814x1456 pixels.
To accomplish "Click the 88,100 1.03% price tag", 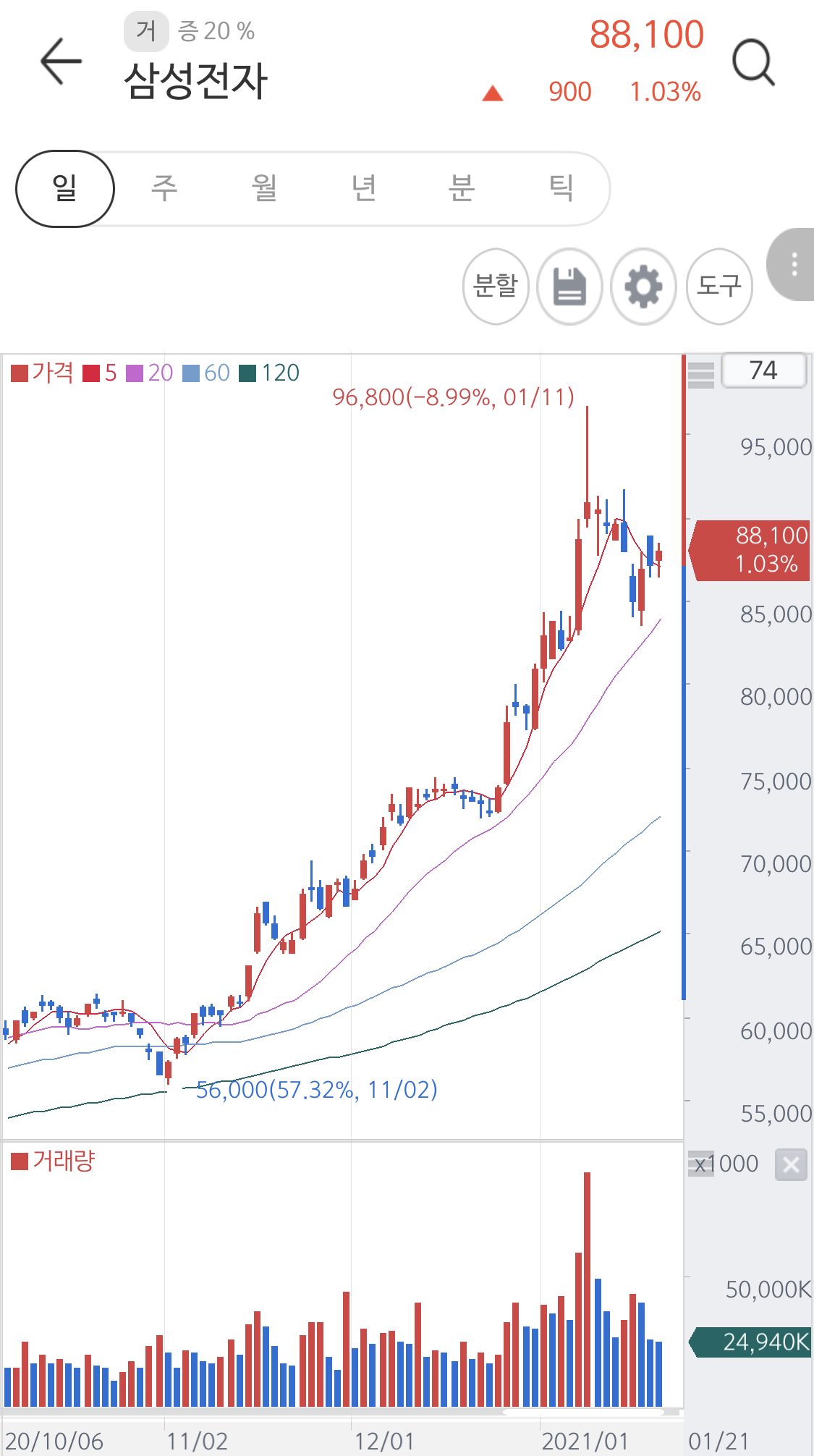I will pyautogui.click(x=750, y=550).
